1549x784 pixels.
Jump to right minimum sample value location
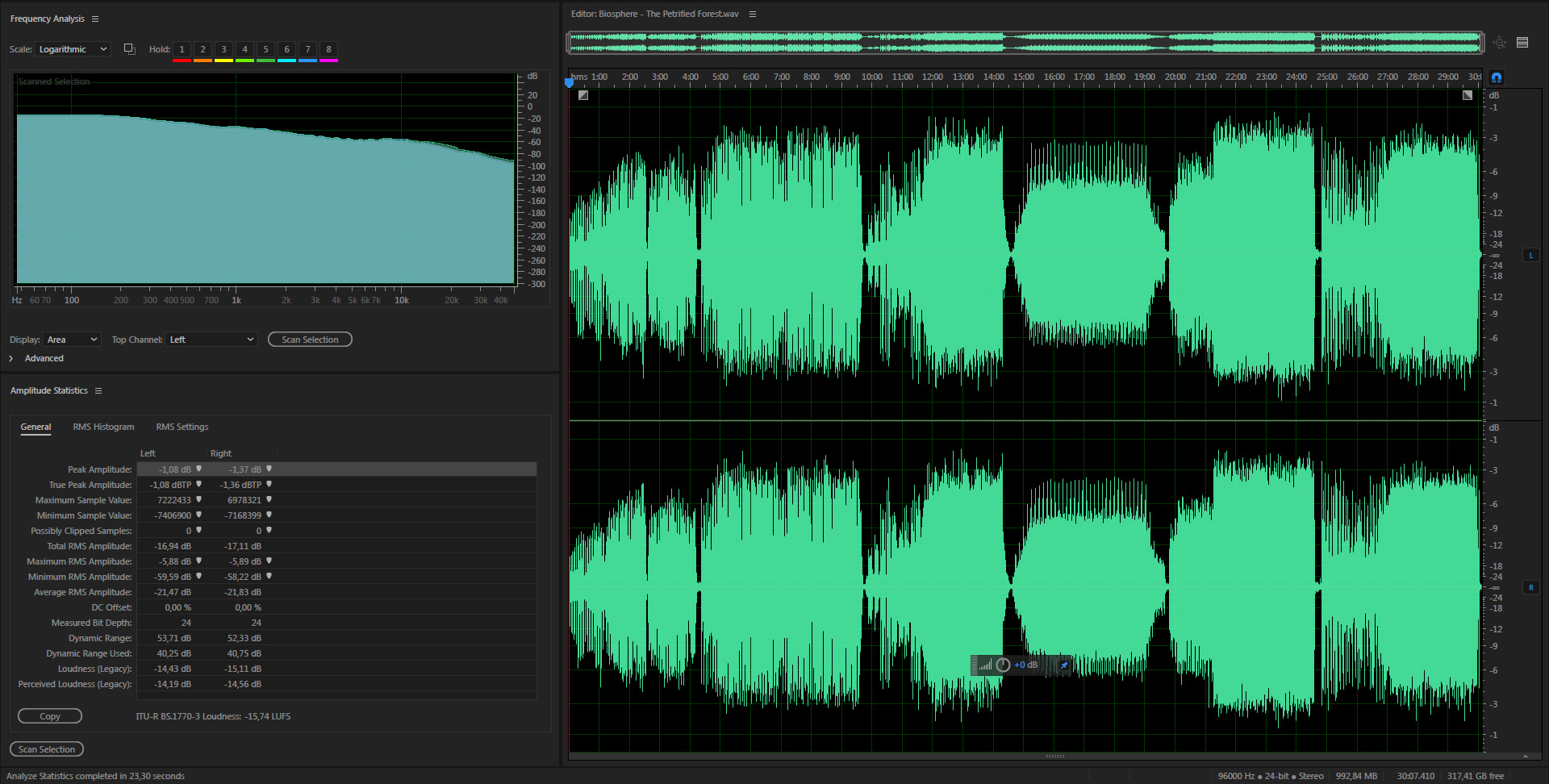click(x=269, y=515)
